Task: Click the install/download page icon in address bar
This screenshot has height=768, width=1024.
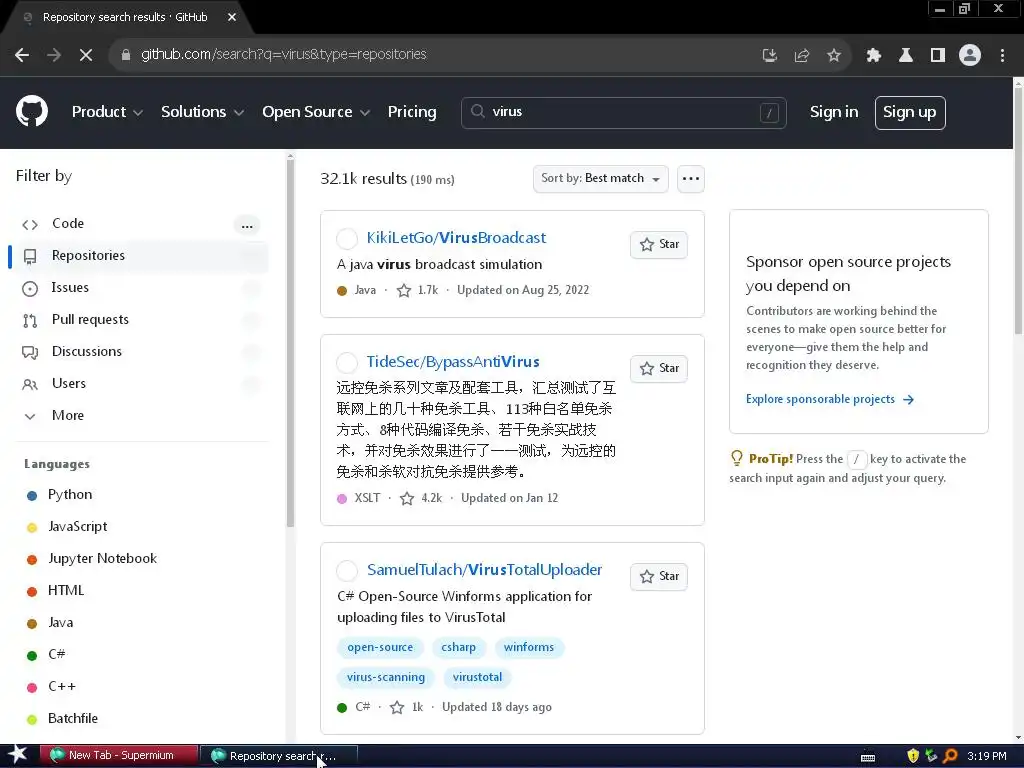Action: (770, 56)
